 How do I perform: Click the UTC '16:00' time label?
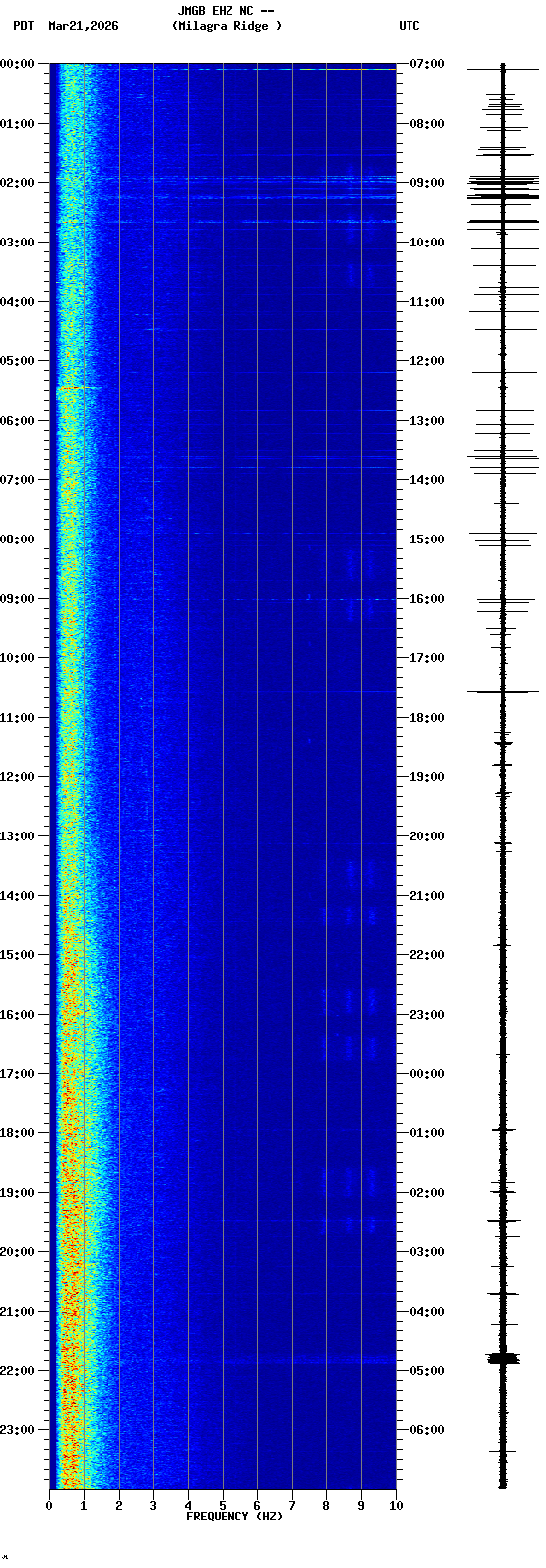pos(427,599)
